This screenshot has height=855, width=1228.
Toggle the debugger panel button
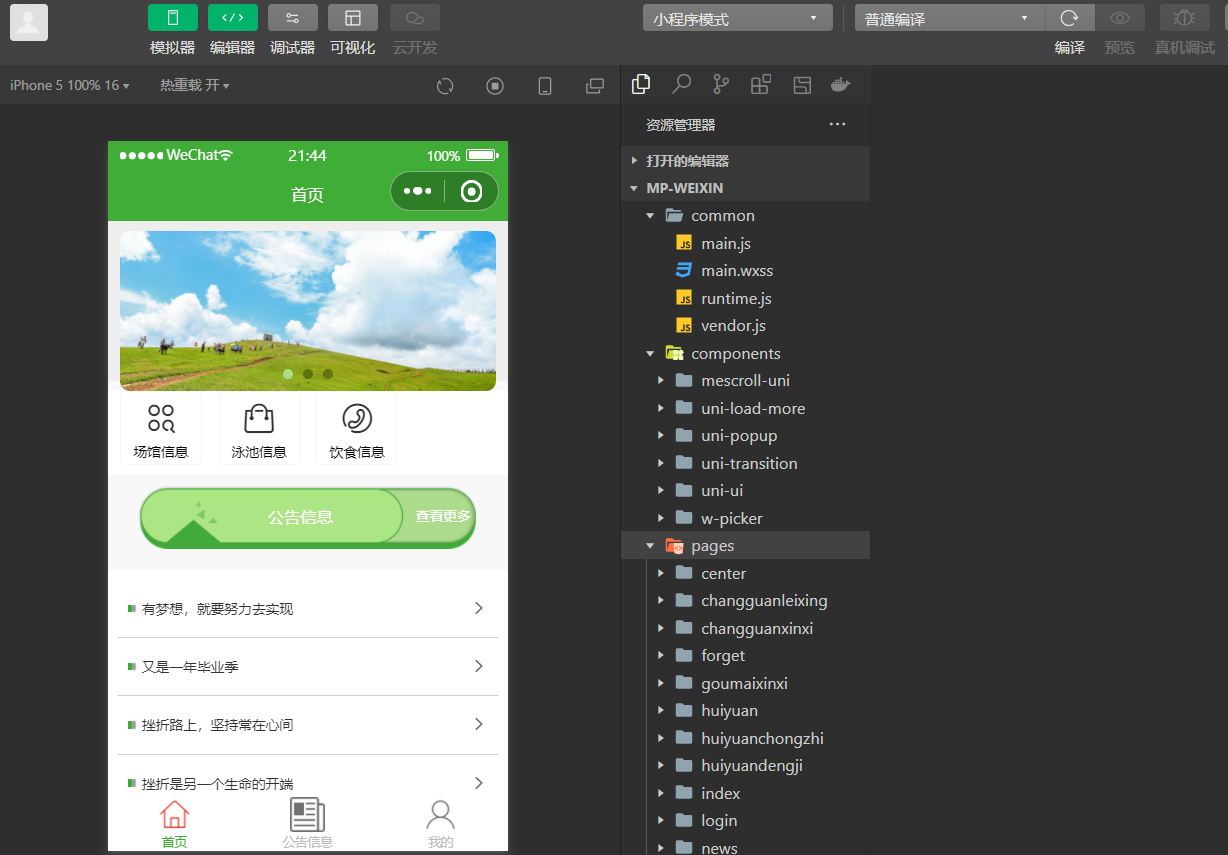pyautogui.click(x=293, y=18)
